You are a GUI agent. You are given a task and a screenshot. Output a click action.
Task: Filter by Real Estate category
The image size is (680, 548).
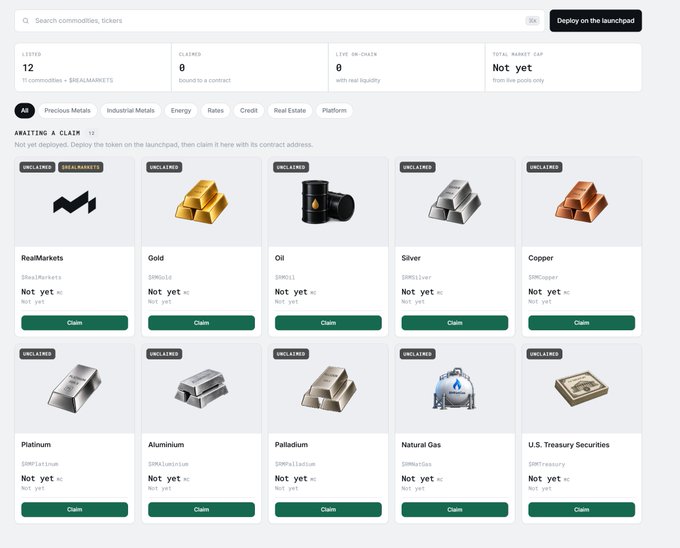tap(290, 111)
